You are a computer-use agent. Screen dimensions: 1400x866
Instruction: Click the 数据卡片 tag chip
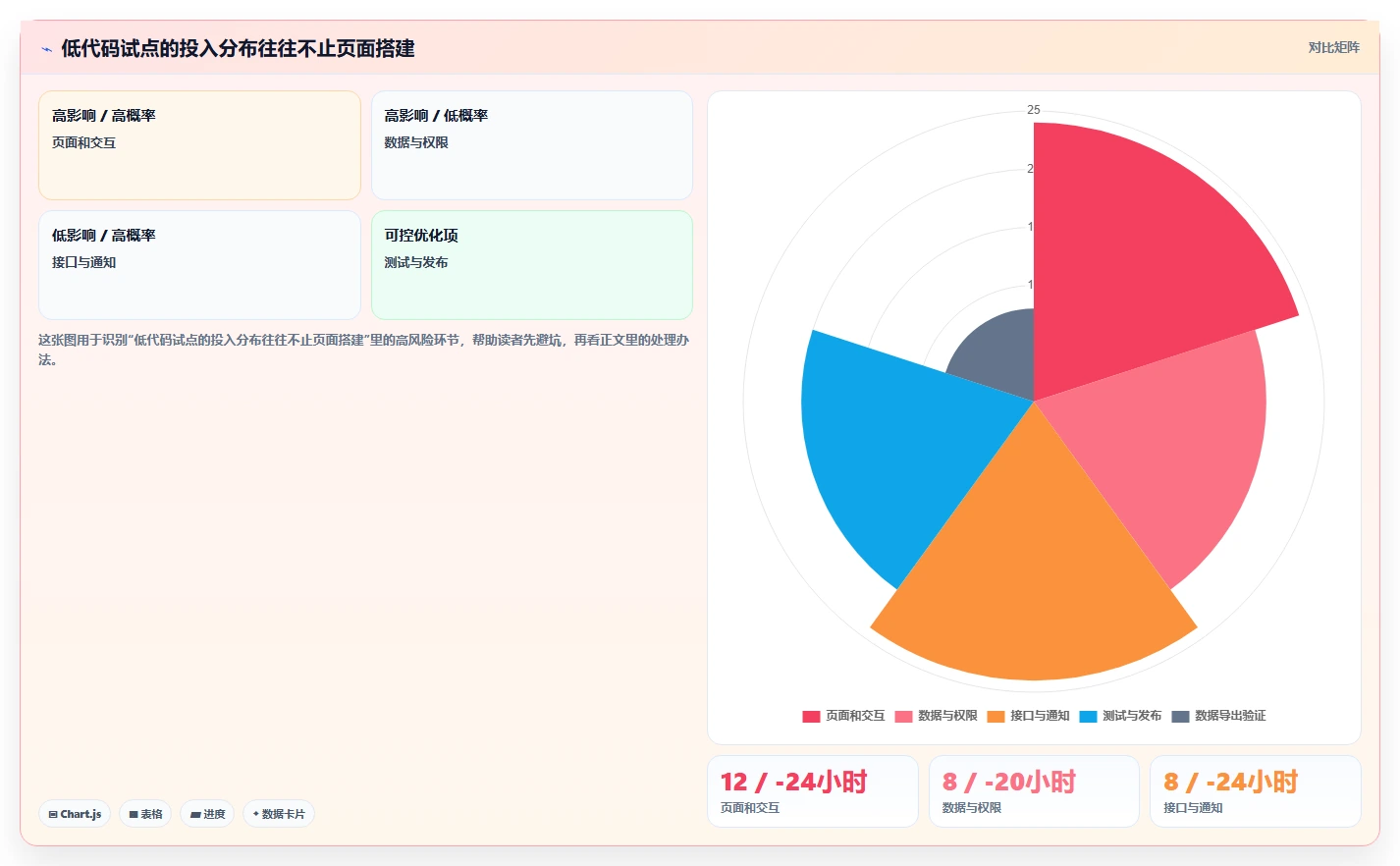click(279, 814)
